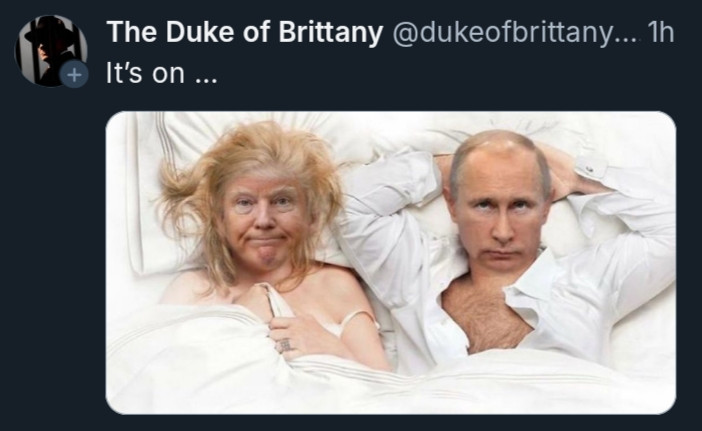Click the truncated username ellipsis
Screen dimensions: 702x431
pos(628,38)
